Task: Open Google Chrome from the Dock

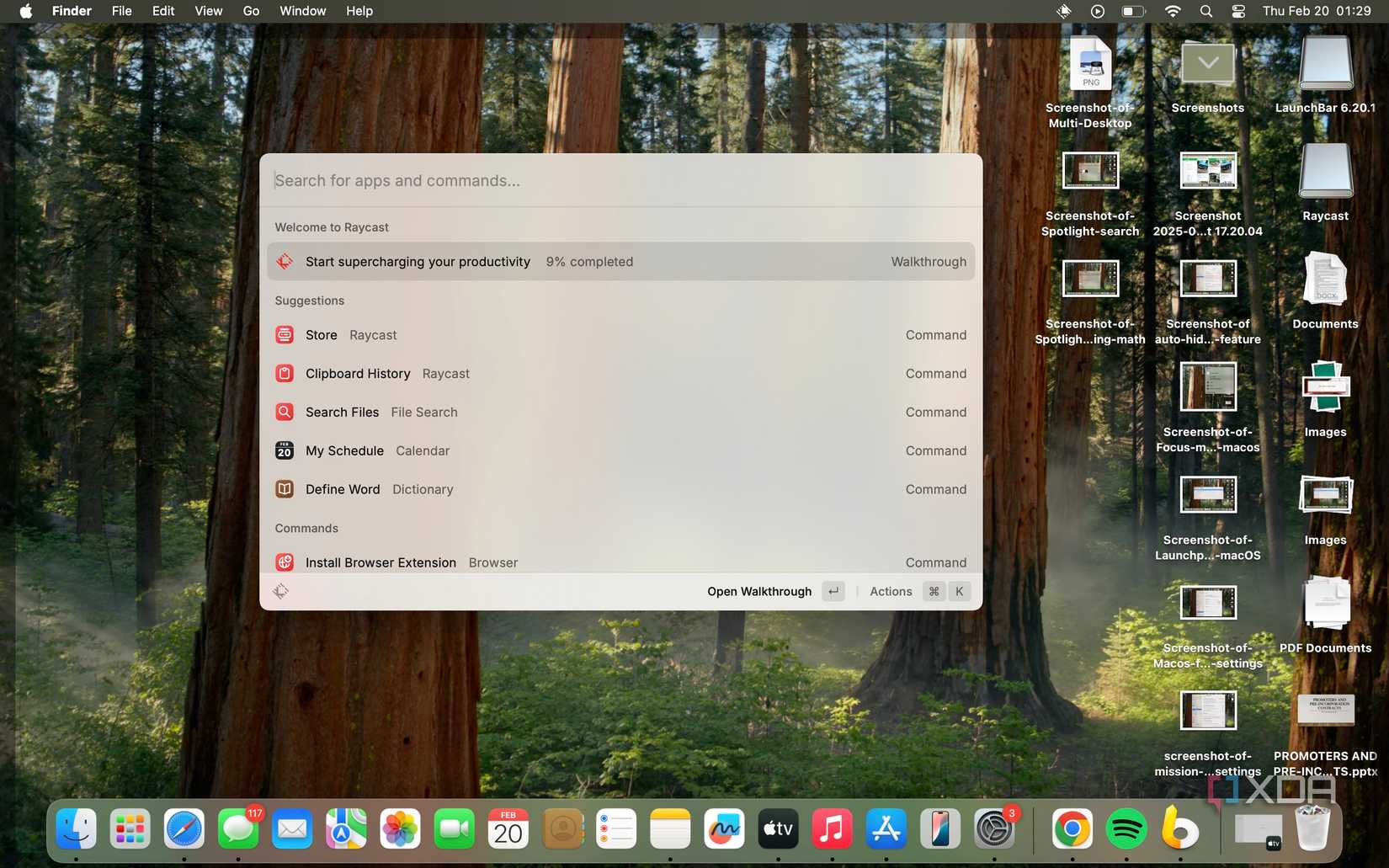Action: tap(1072, 829)
